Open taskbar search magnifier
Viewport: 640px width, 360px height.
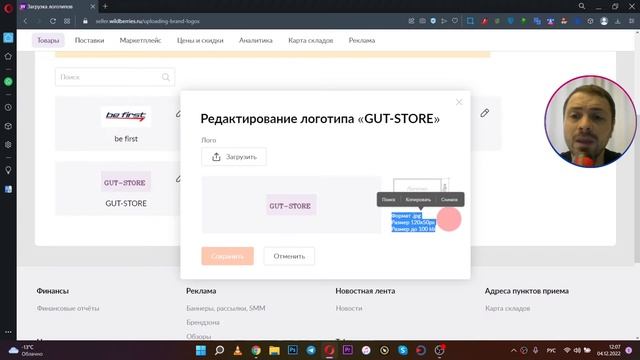pyautogui.click(x=219, y=350)
